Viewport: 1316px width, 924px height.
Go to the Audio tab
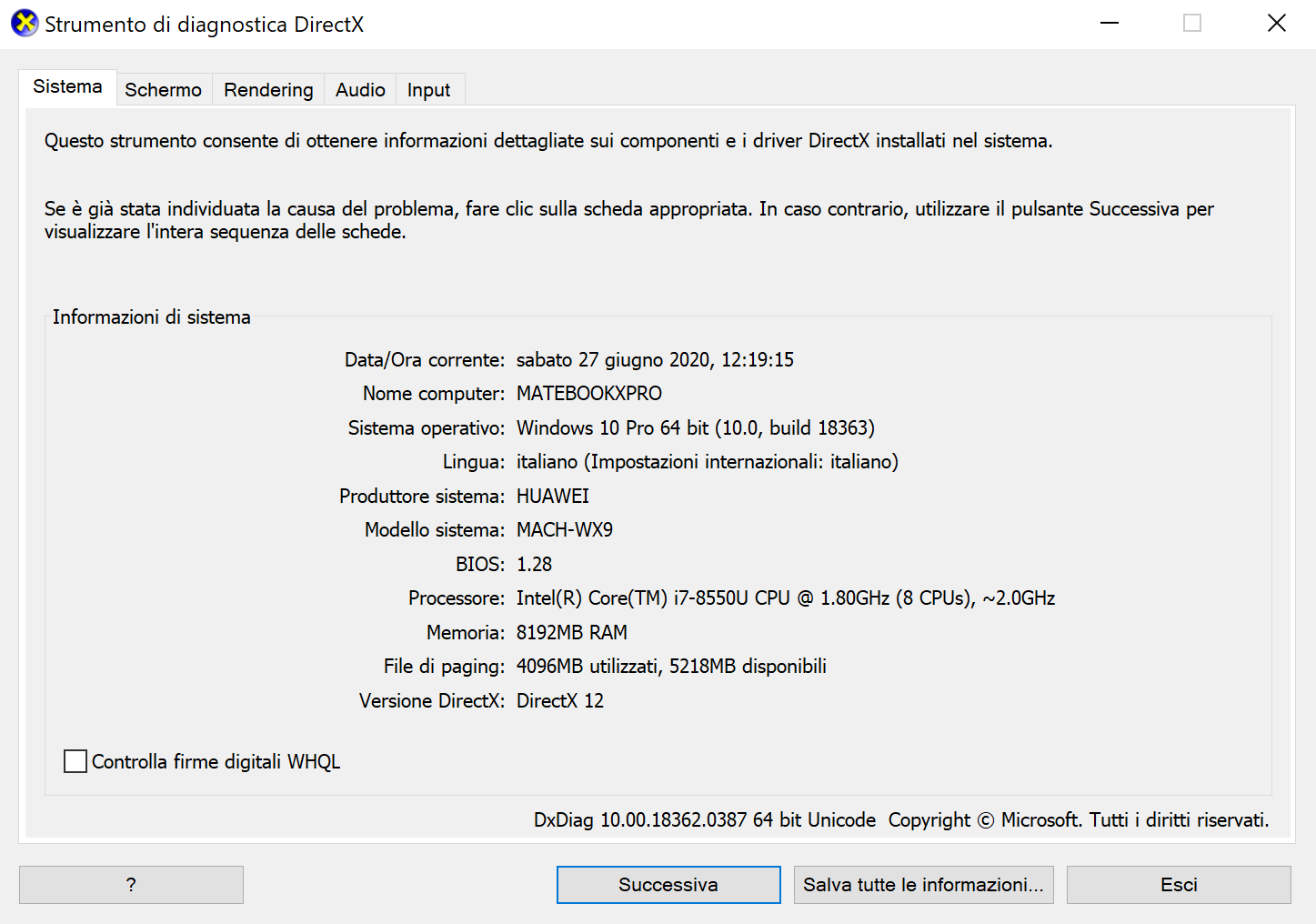point(360,90)
